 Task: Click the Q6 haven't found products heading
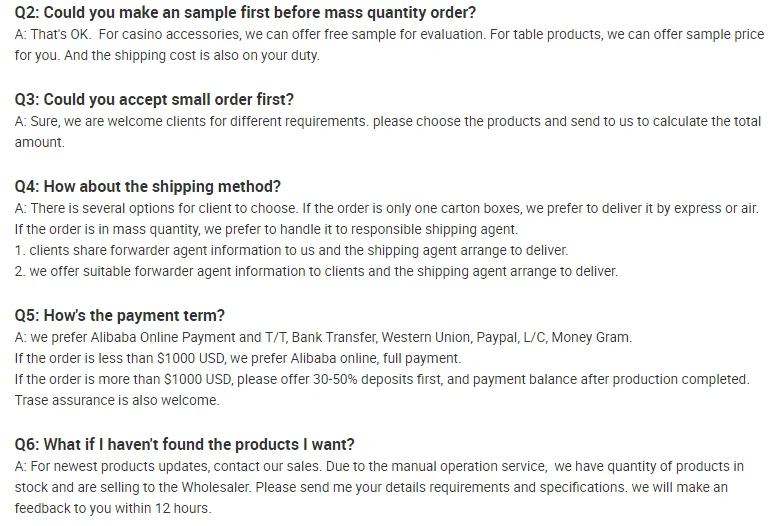[185, 445]
